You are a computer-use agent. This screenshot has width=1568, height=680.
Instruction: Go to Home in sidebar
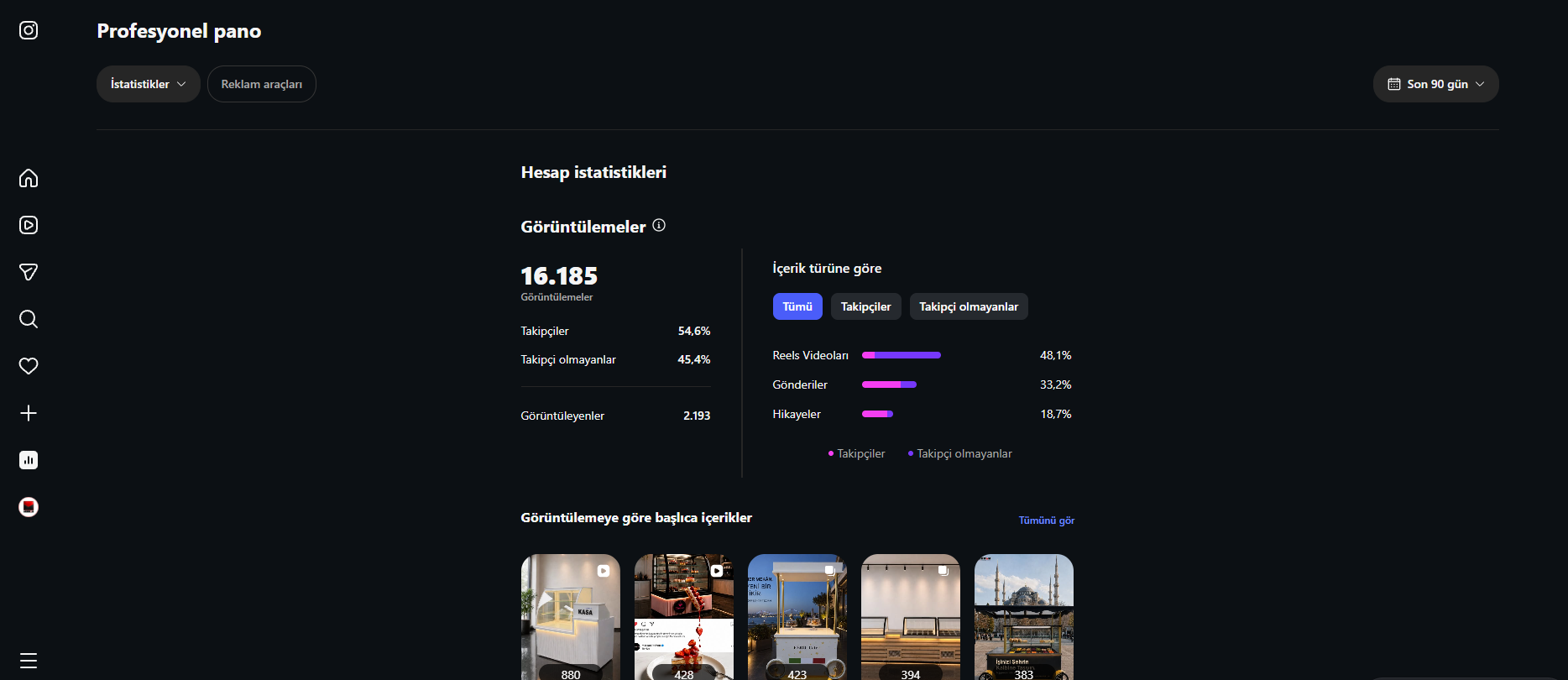pos(29,178)
